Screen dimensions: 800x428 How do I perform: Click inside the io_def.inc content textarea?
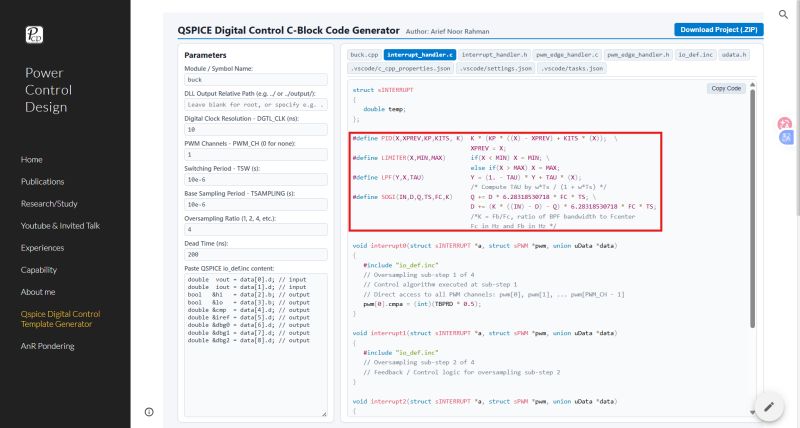point(256,345)
